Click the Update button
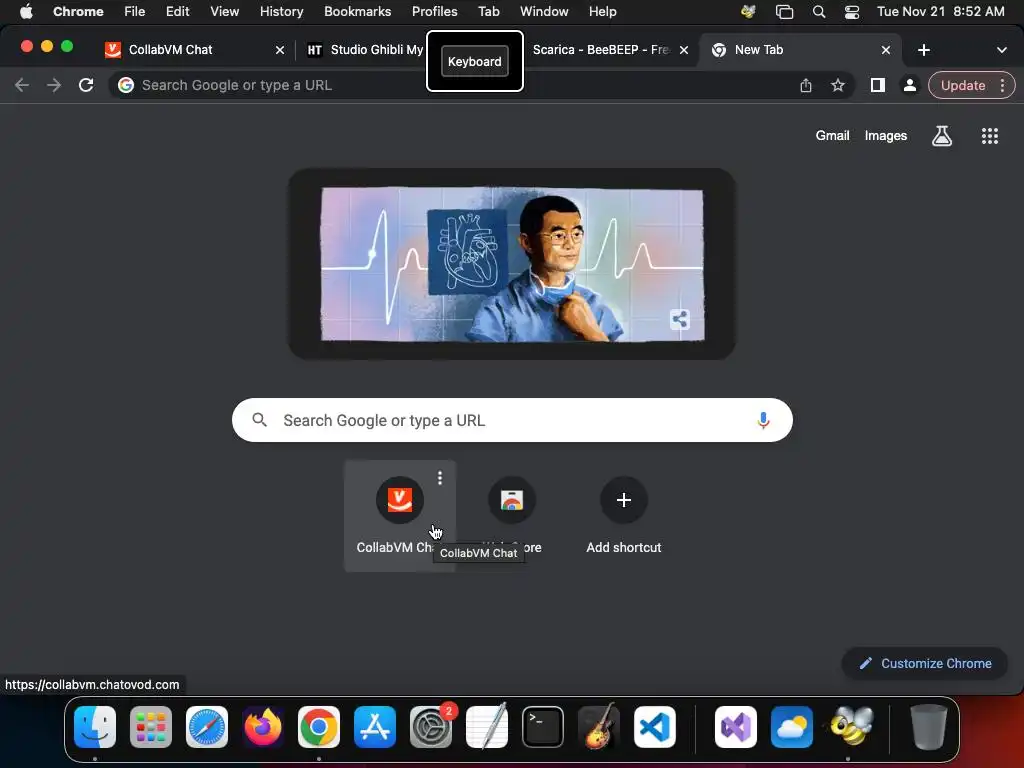Image resolution: width=1024 pixels, height=768 pixels. click(963, 85)
